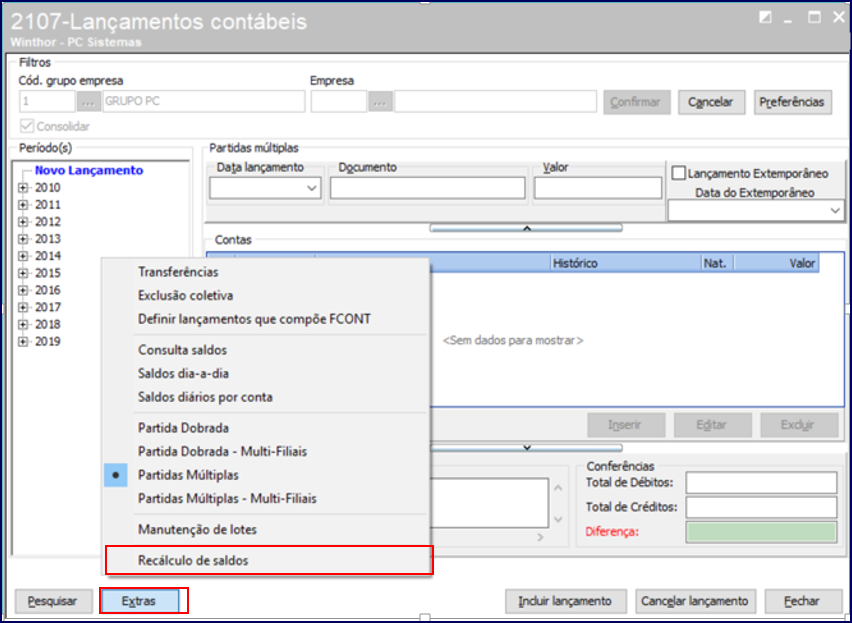Click the Valor input field
This screenshot has width=852, height=623.
[x=598, y=188]
